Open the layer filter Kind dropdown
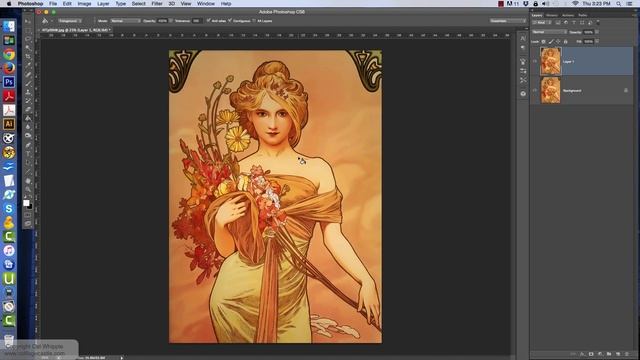 coord(543,22)
